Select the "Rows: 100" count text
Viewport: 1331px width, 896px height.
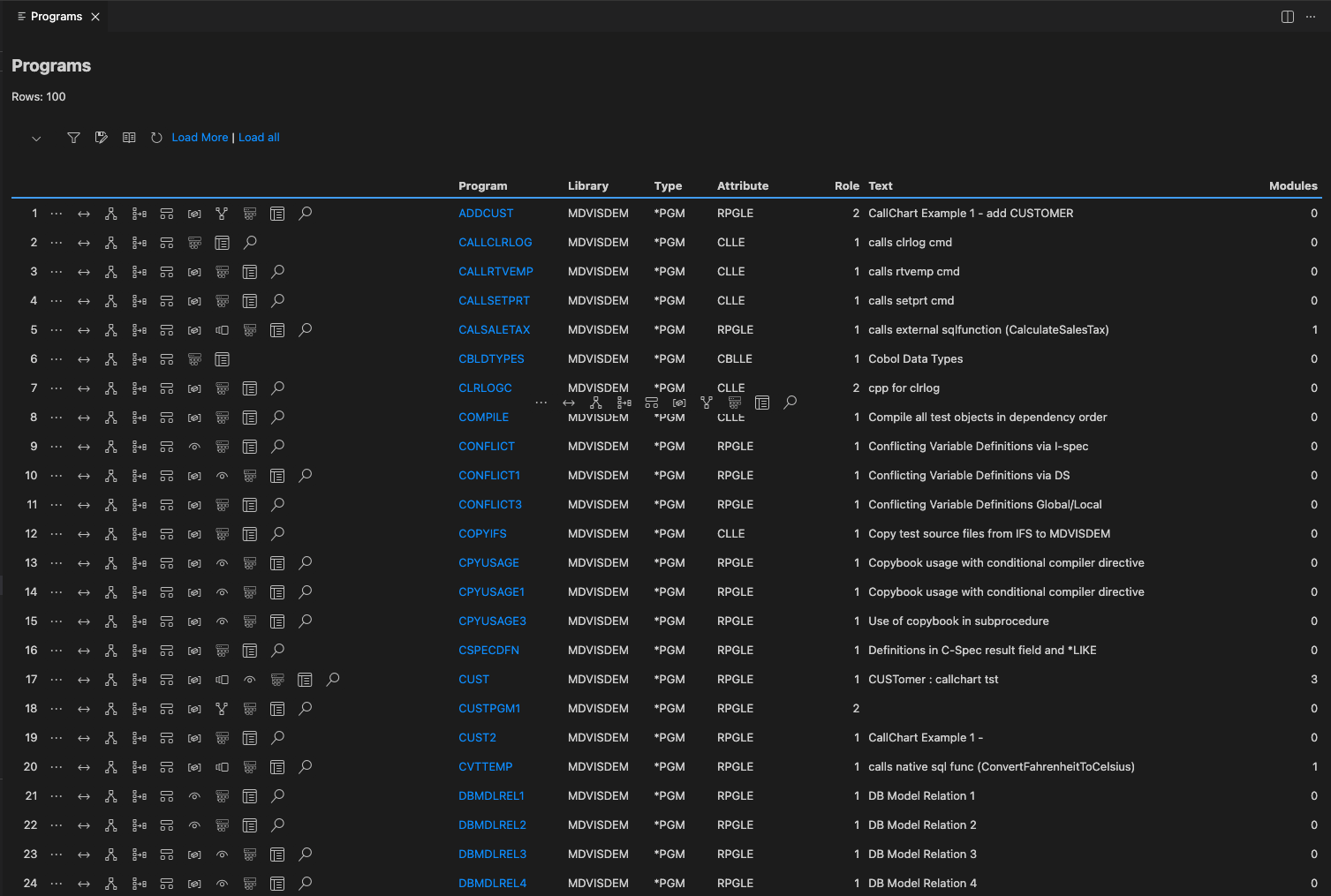click(x=39, y=97)
